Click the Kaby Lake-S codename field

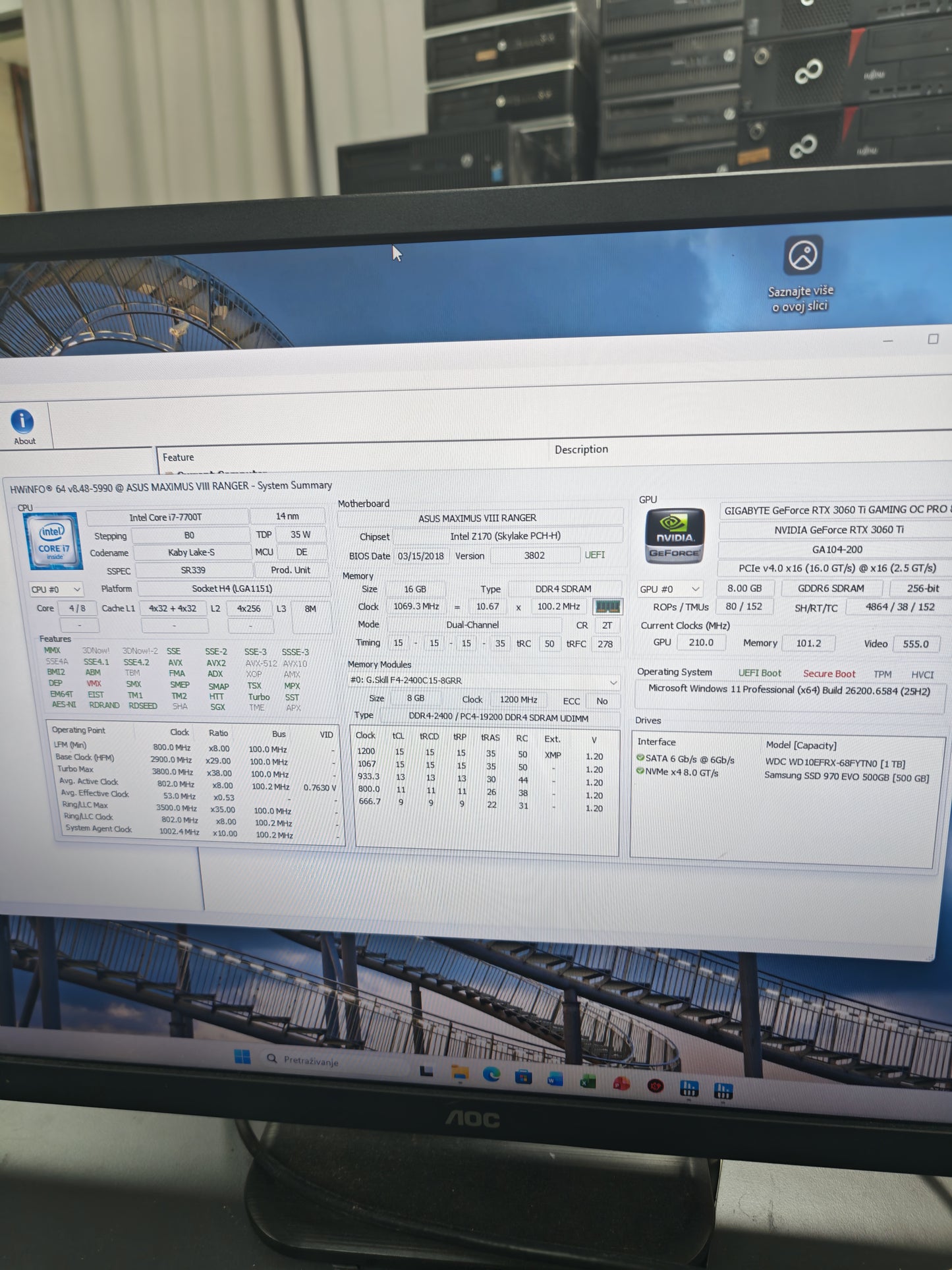point(192,552)
